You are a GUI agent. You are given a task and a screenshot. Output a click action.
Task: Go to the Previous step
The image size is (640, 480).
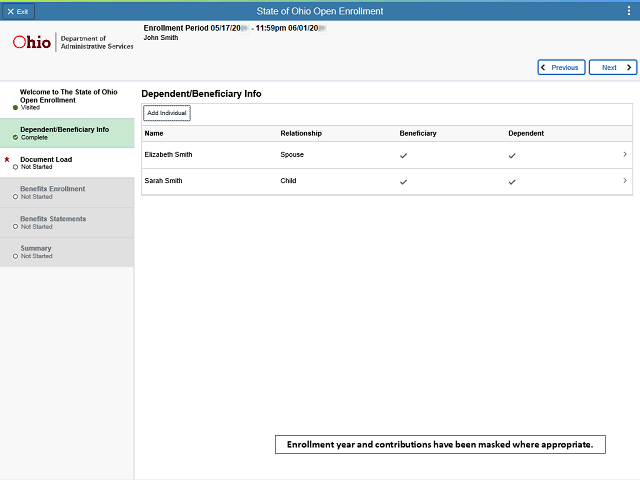pyautogui.click(x=561, y=68)
